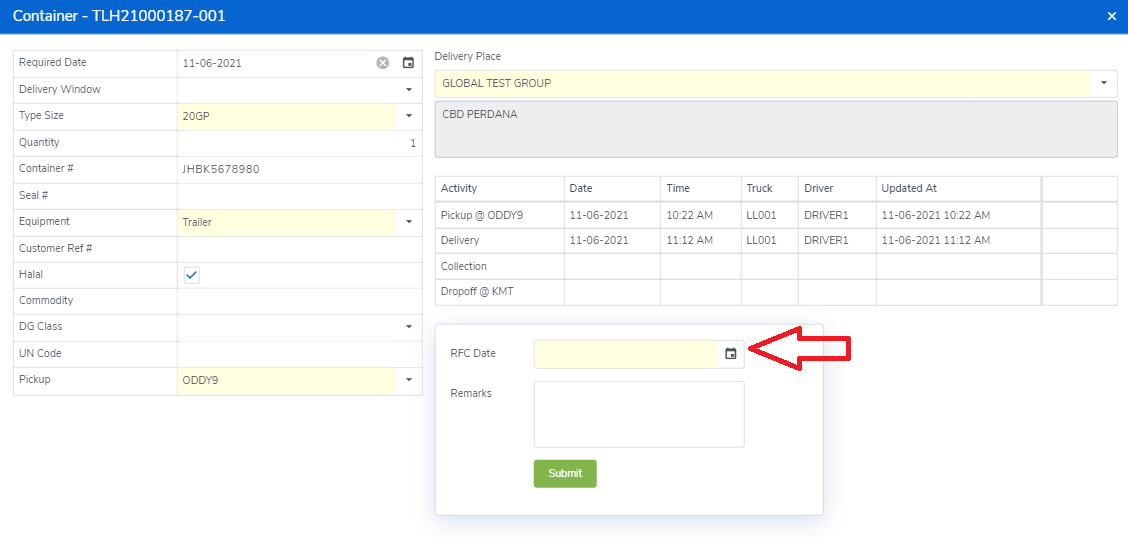Uncheck the Halal checkbox

pos(192,275)
